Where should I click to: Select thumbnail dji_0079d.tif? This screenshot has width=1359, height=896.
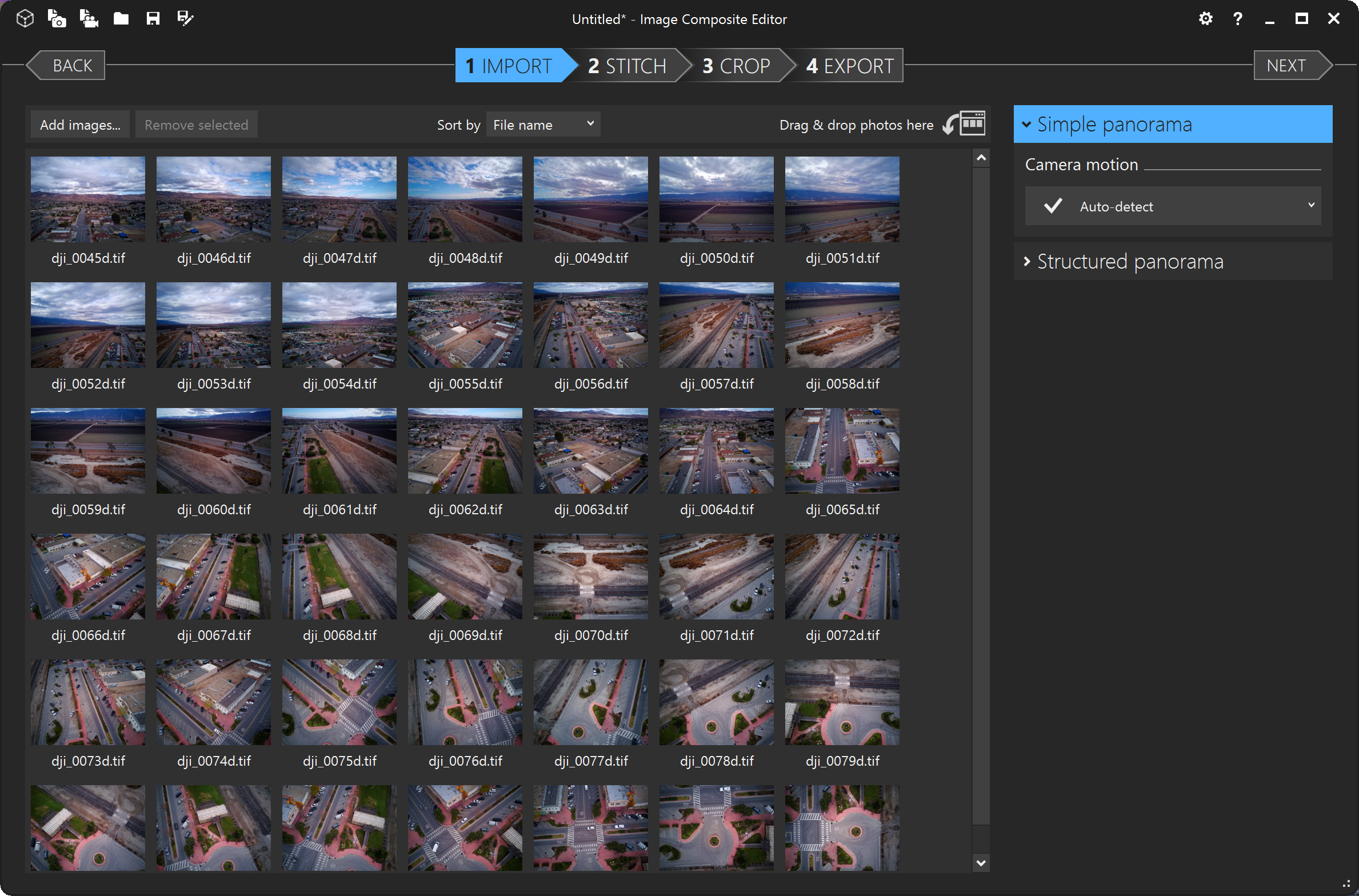pyautogui.click(x=842, y=702)
